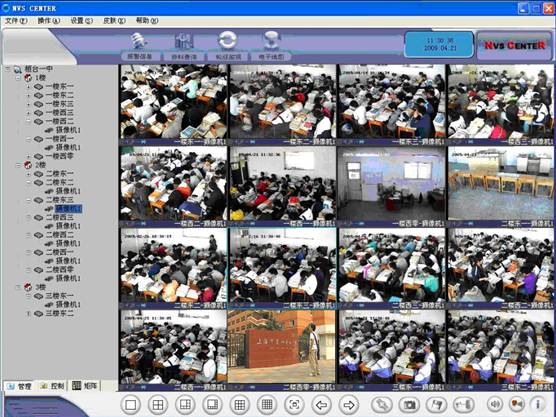Open the 文件 menu

tap(16, 21)
